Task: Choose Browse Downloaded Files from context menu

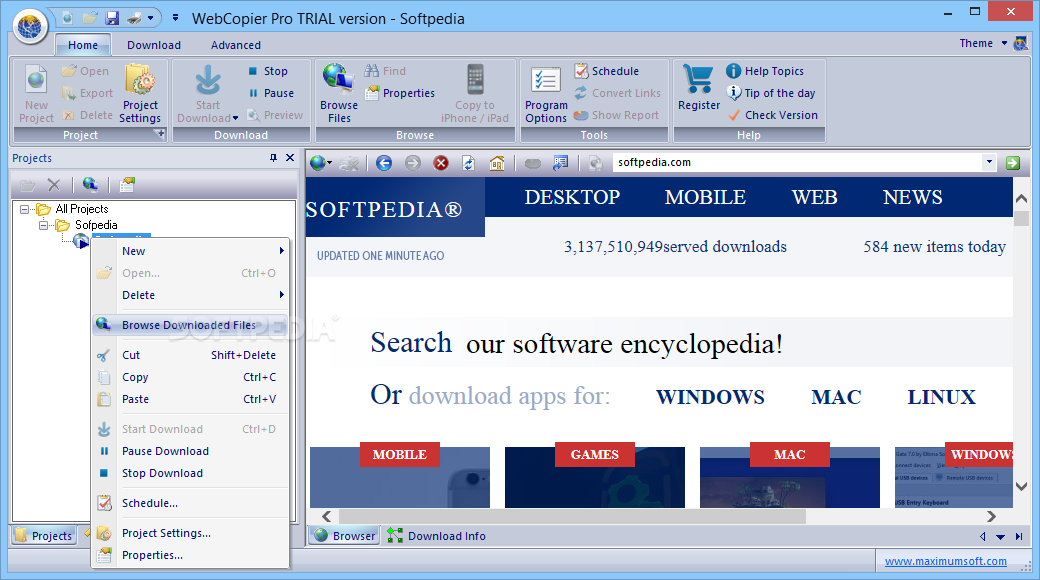Action: (x=190, y=325)
